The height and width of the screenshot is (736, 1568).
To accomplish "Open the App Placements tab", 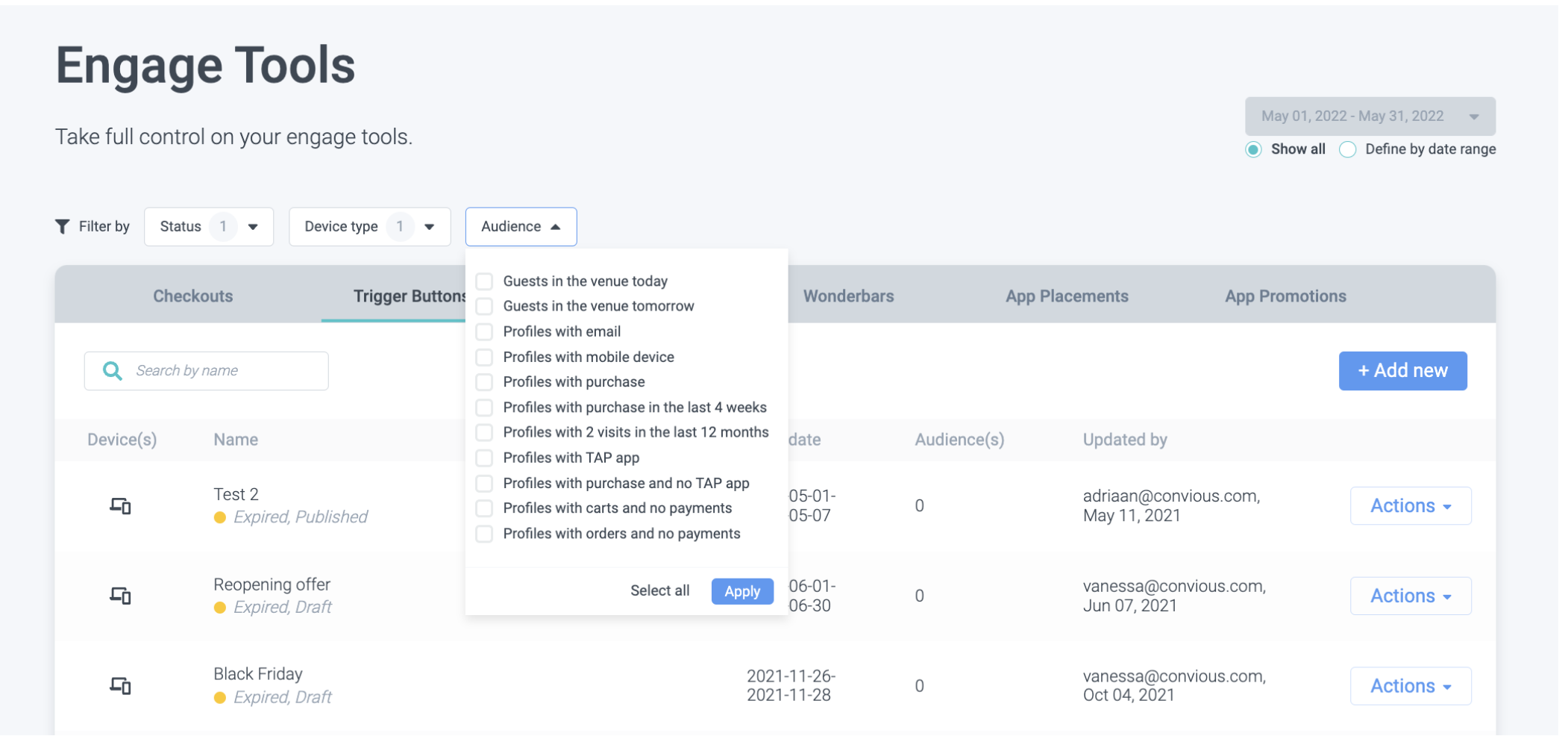I will 1067,296.
